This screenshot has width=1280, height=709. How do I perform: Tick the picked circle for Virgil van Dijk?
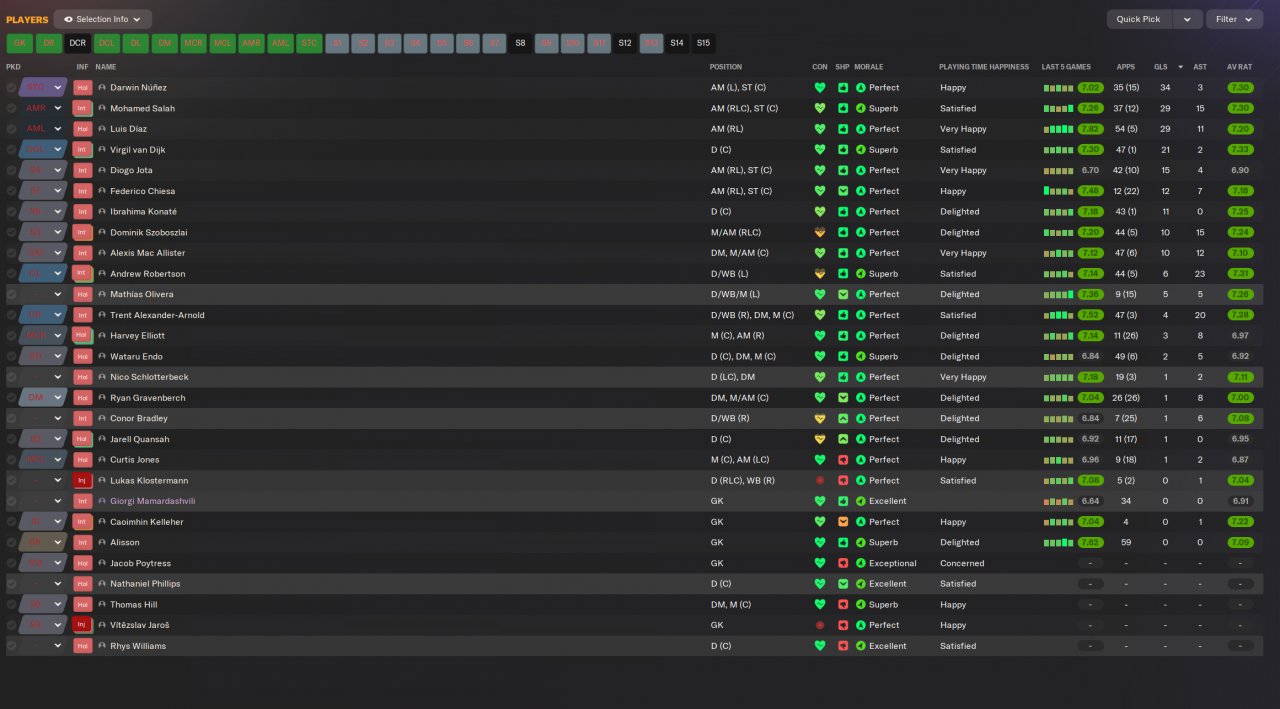coord(12,150)
